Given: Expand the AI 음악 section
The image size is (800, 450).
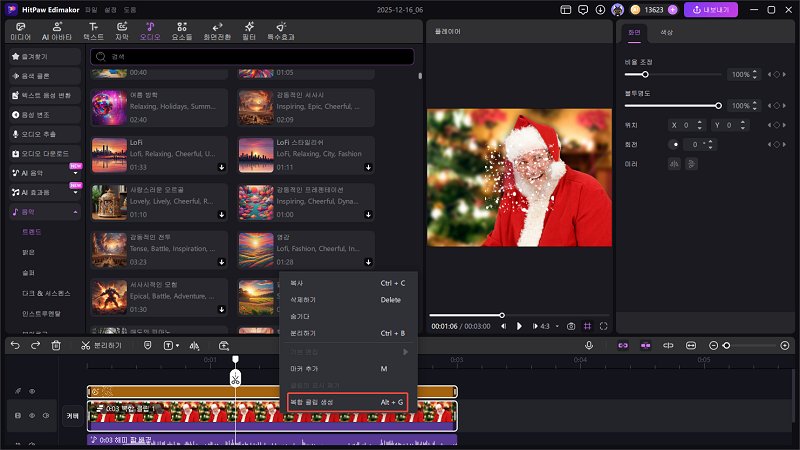Looking at the screenshot, I should pyautogui.click(x=76, y=174).
